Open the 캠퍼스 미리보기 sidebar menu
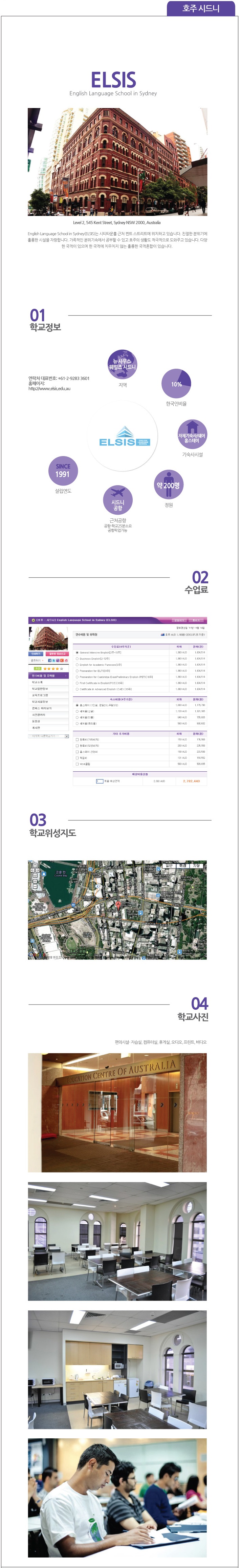Image resolution: width=239 pixels, height=1568 pixels. (48, 708)
